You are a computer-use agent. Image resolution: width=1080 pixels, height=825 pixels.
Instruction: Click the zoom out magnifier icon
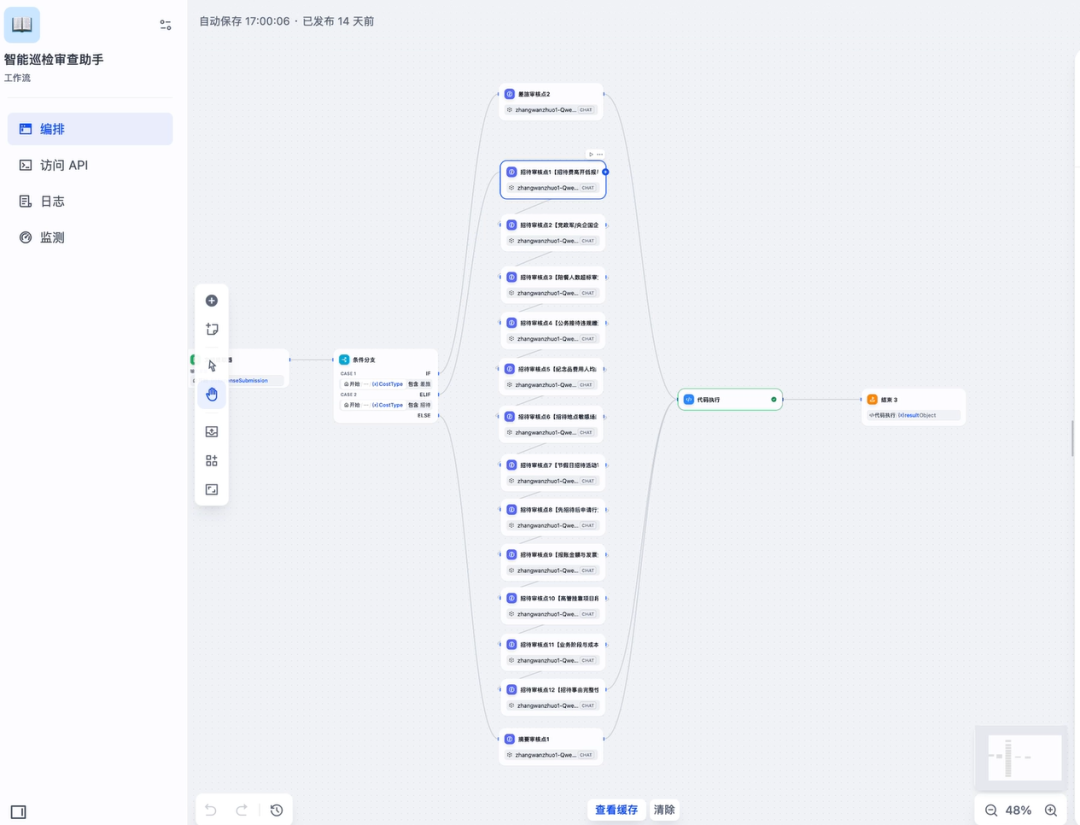click(x=991, y=810)
